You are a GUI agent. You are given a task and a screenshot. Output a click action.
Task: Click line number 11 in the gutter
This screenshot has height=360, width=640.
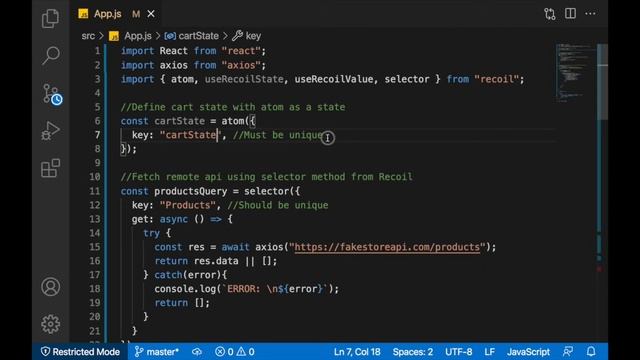click(95, 191)
